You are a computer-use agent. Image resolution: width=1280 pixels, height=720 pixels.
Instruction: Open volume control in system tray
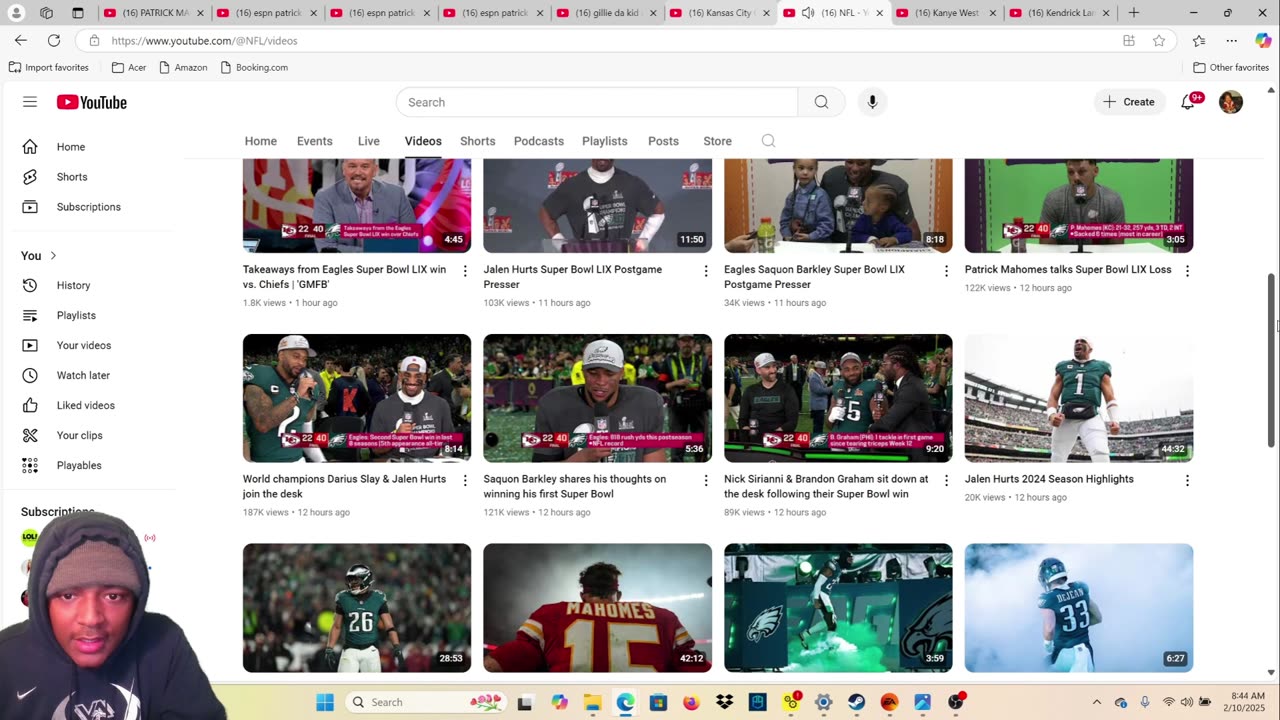(1187, 702)
